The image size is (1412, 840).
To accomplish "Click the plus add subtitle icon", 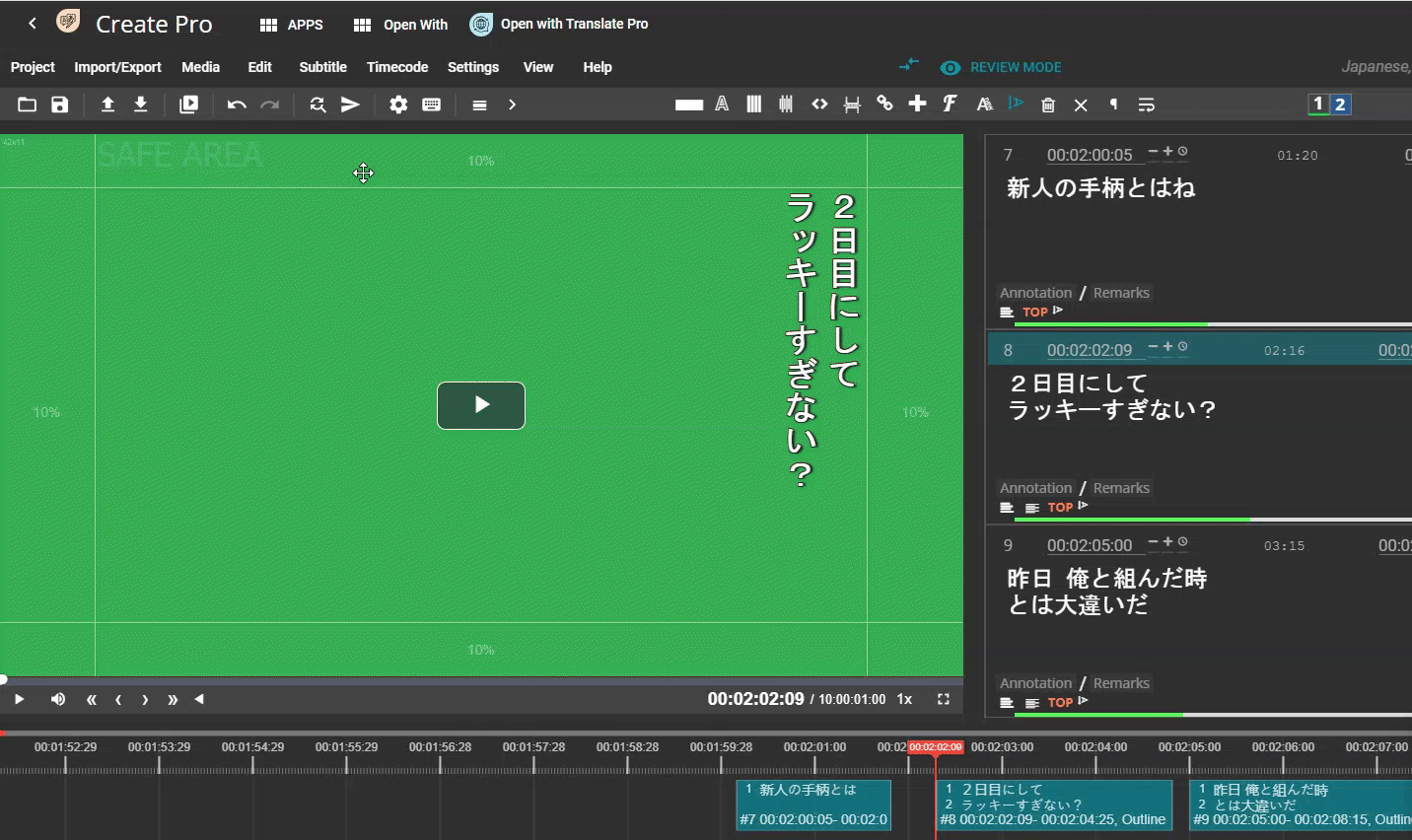I will (x=917, y=104).
